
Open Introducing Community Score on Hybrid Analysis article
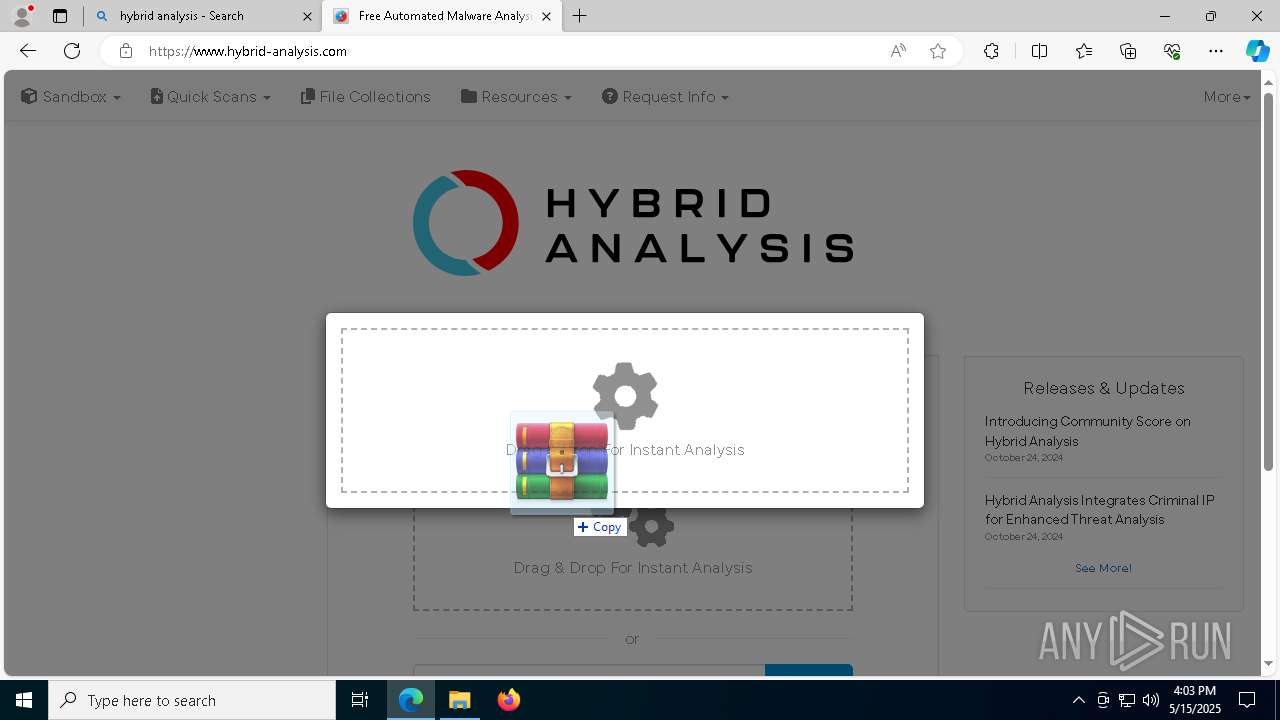click(x=1087, y=431)
